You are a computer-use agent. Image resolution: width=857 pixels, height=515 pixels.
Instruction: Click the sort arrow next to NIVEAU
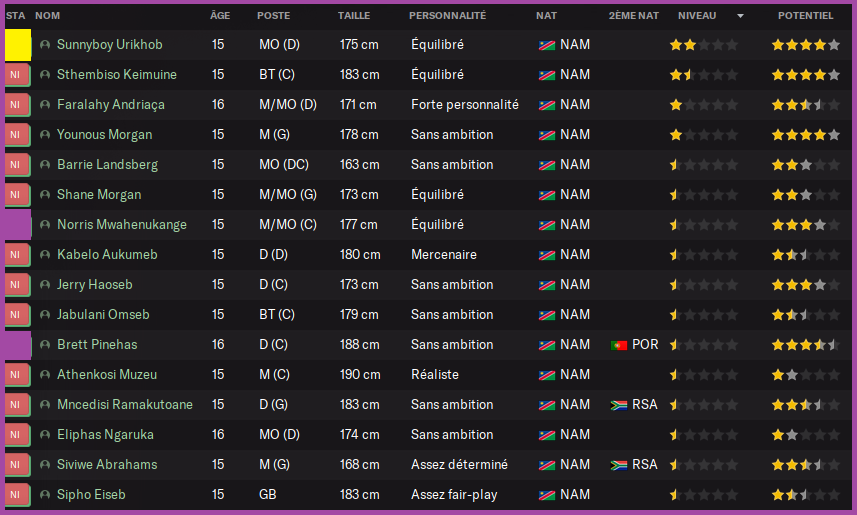740,16
